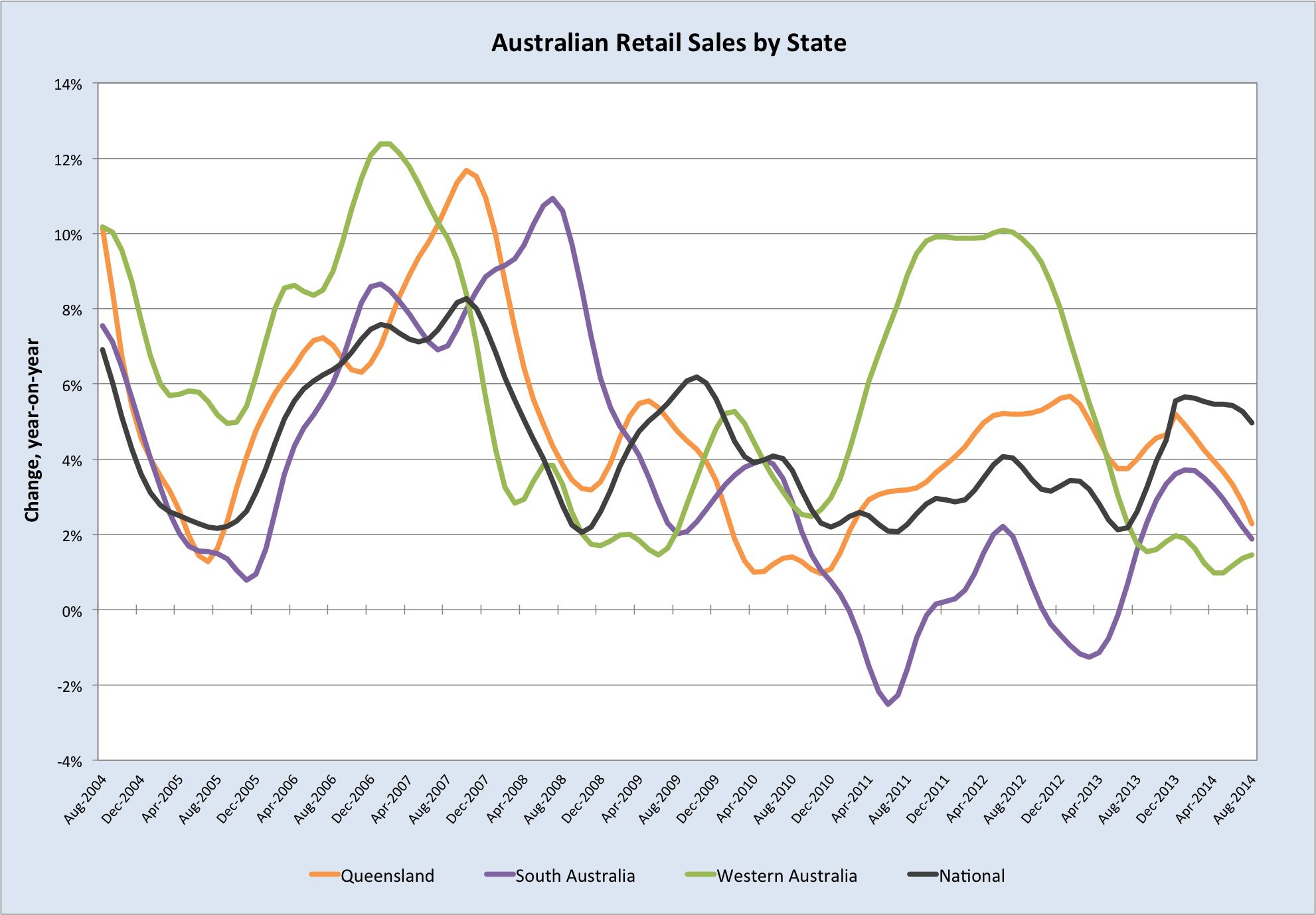The height and width of the screenshot is (915, 1316).
Task: Click the Dec-2008 x-axis label
Action: pyautogui.click(x=584, y=799)
